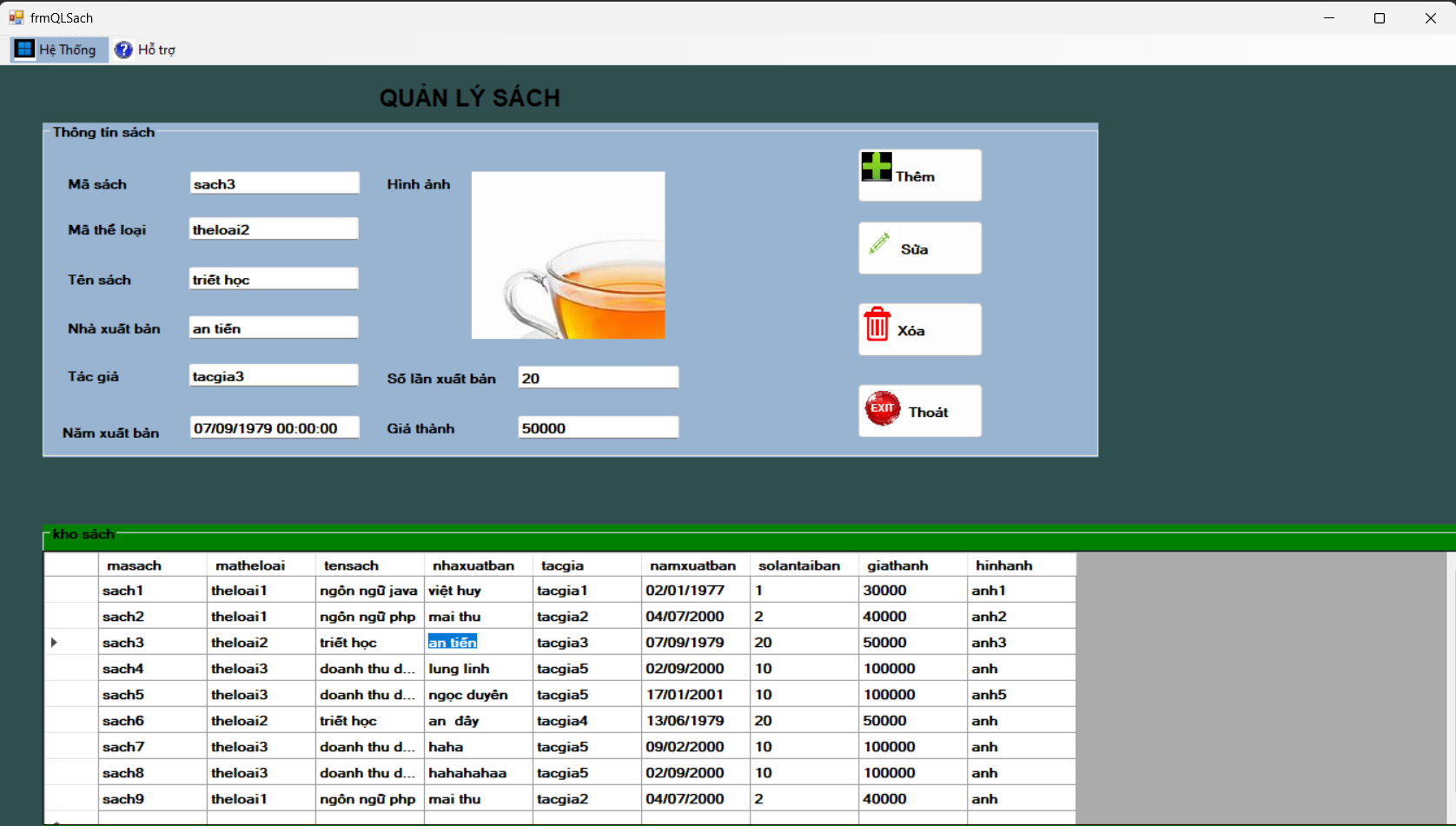Click the Sửa button label
This screenshot has height=826, width=1456.
tap(914, 249)
